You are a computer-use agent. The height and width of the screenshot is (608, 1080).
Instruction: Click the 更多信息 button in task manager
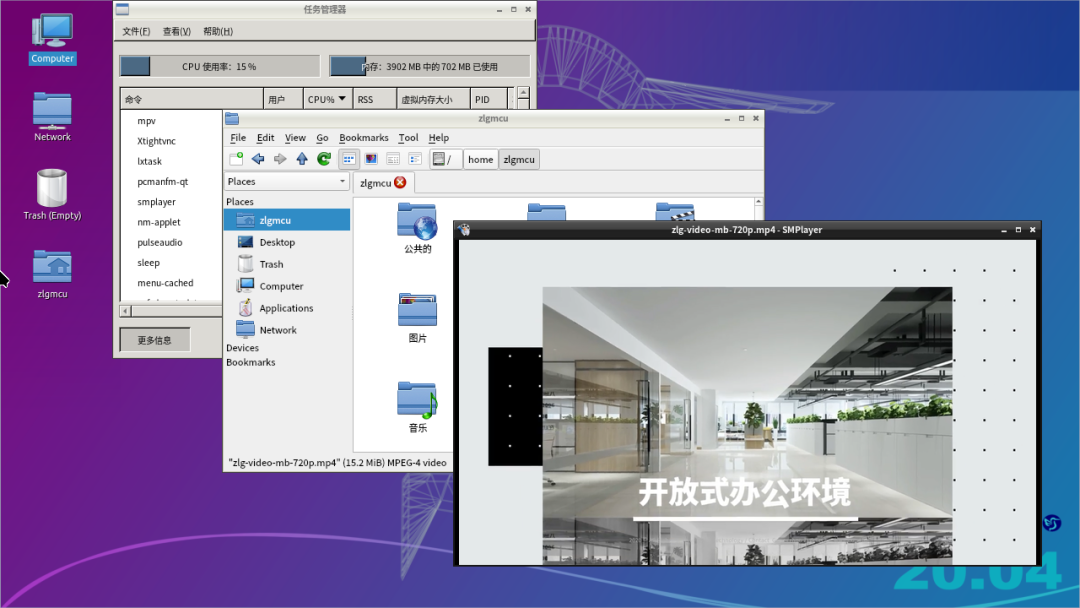[155, 338]
